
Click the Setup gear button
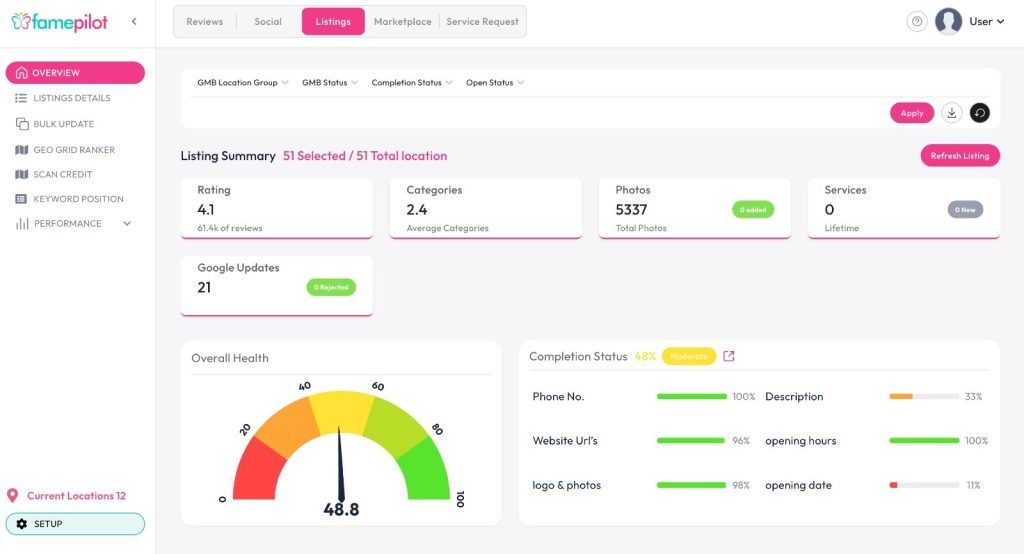(x=75, y=524)
